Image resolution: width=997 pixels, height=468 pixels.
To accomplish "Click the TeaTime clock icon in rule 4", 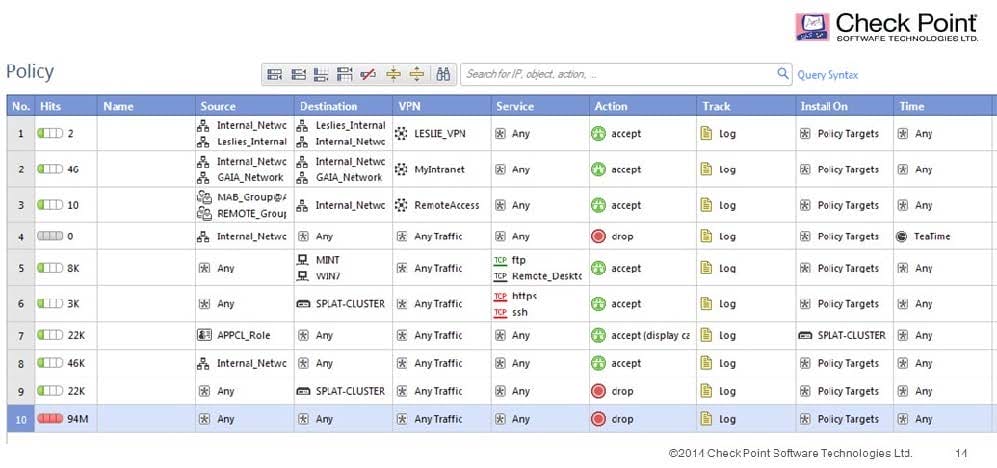I will 902,236.
